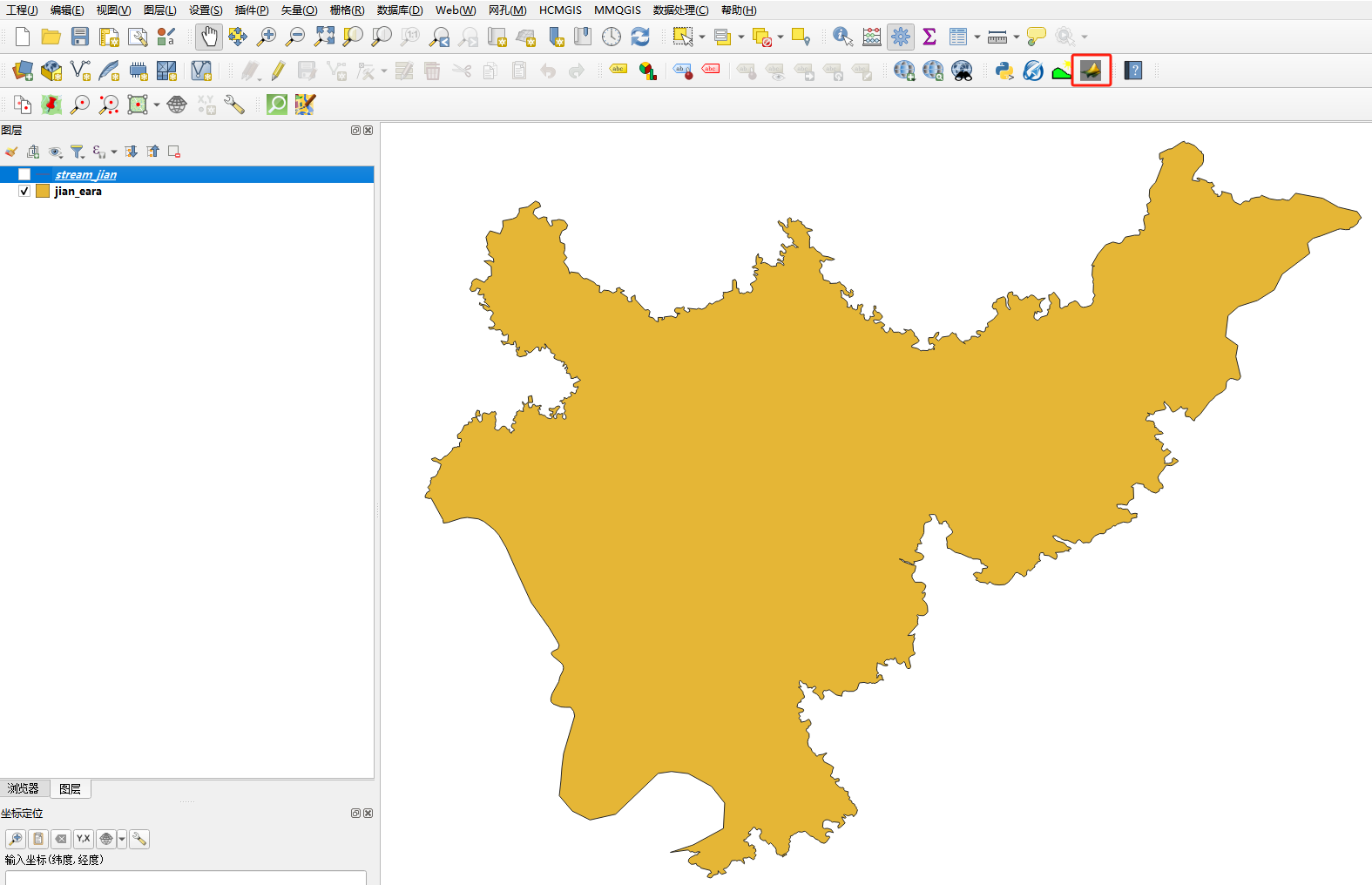Switch to the 图层 panel tab

click(x=71, y=788)
